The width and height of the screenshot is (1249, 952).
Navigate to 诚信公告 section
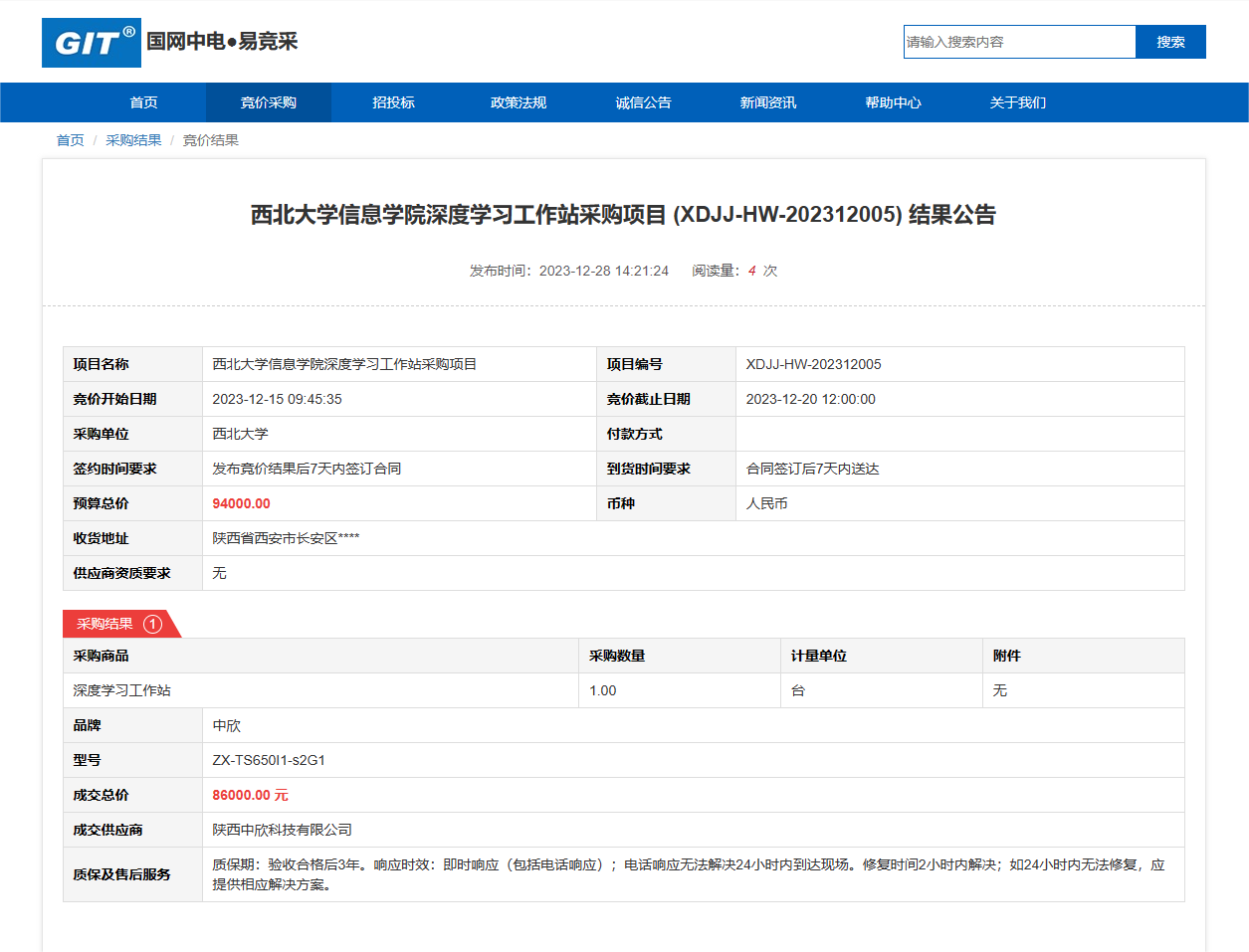point(643,102)
